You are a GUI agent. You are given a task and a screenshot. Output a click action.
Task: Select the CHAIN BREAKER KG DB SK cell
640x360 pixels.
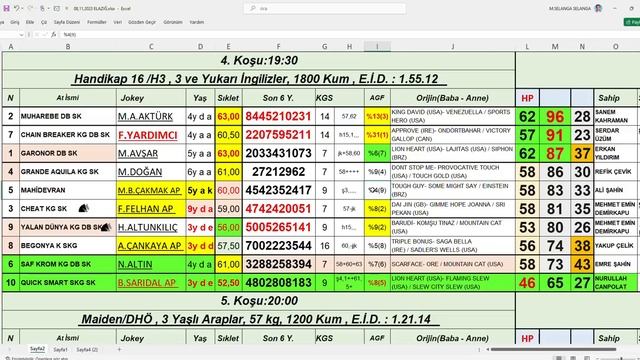(68, 135)
